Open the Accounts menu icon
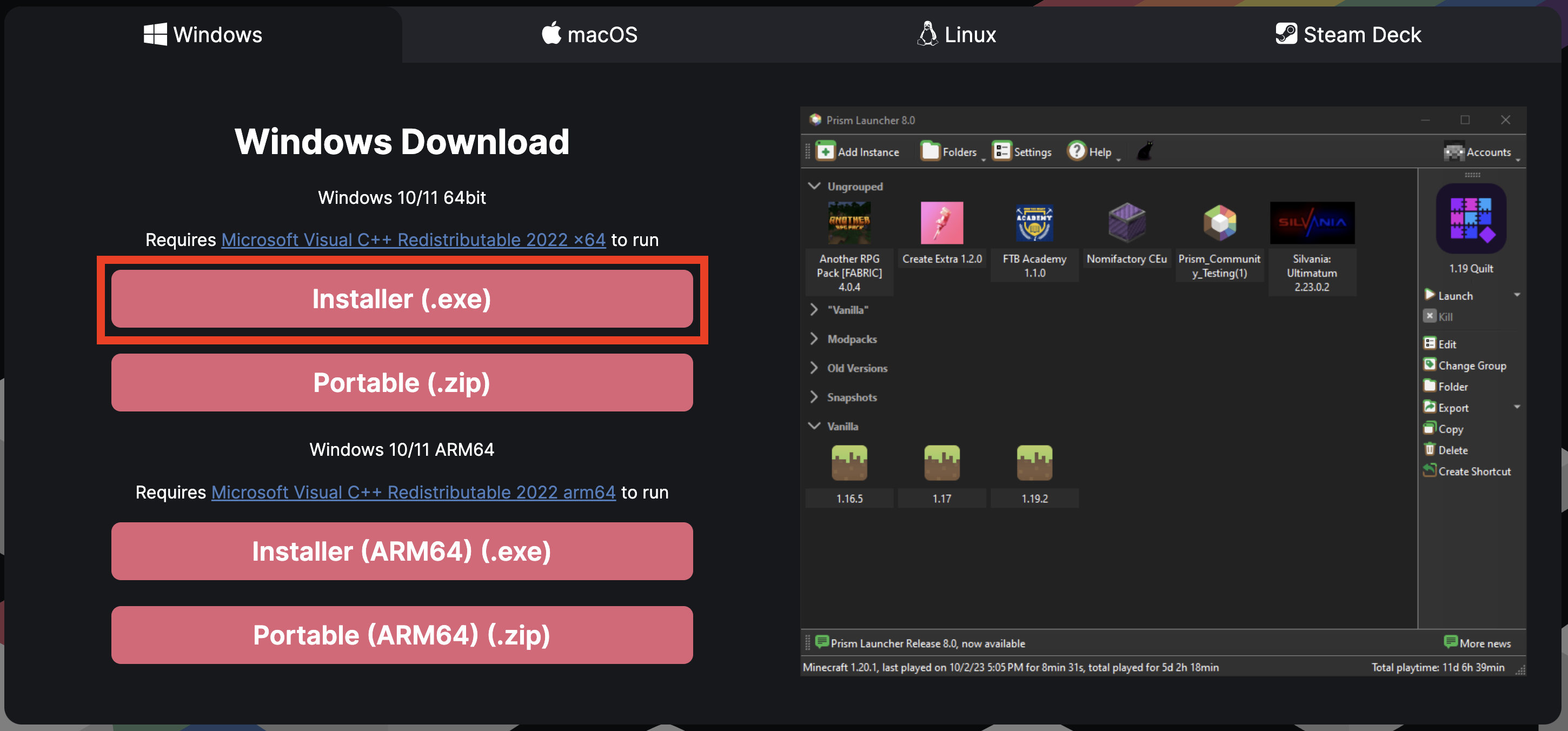Image resolution: width=1568 pixels, height=731 pixels. [1453, 151]
